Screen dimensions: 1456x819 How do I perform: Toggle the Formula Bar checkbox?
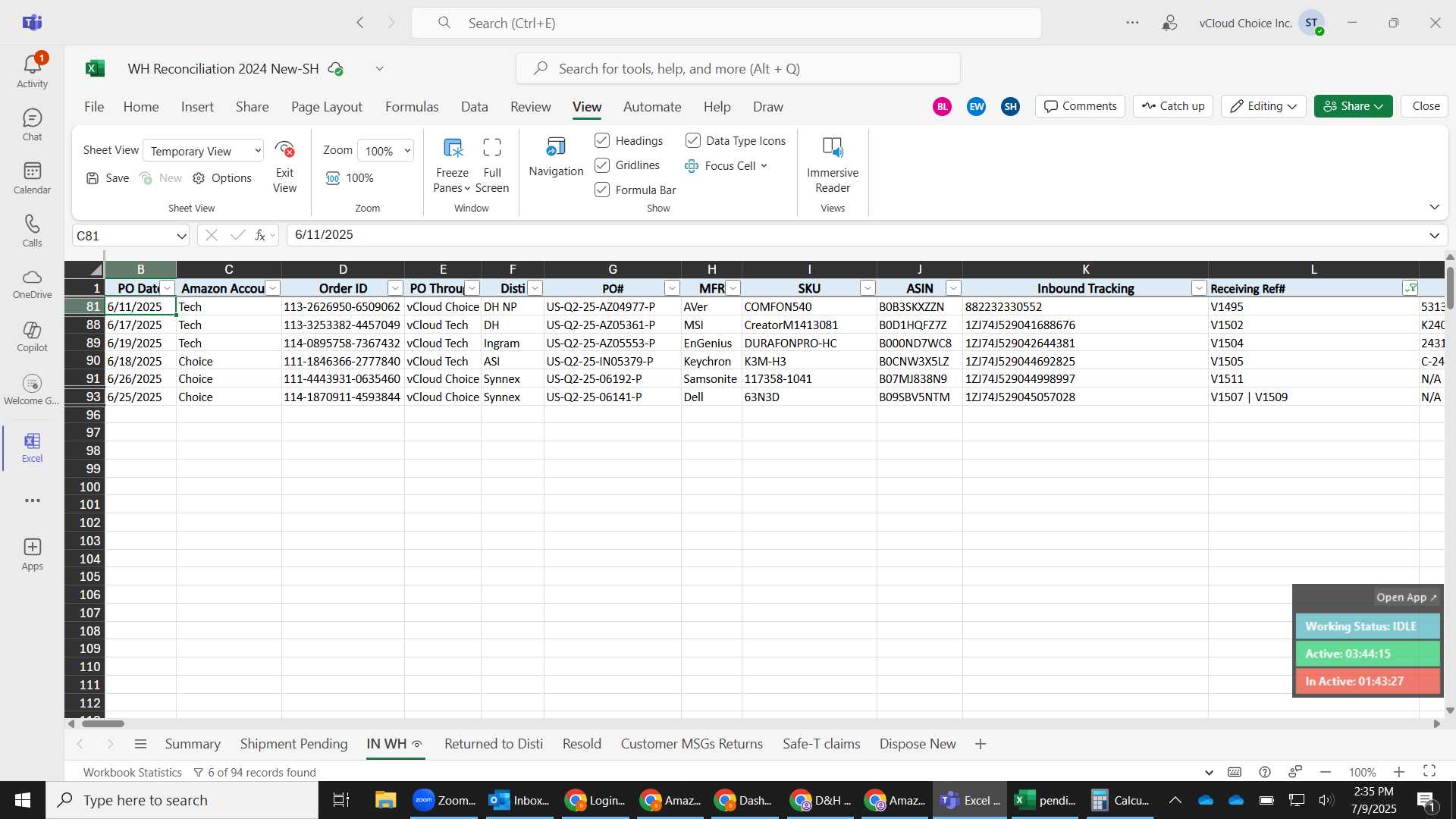pos(602,190)
